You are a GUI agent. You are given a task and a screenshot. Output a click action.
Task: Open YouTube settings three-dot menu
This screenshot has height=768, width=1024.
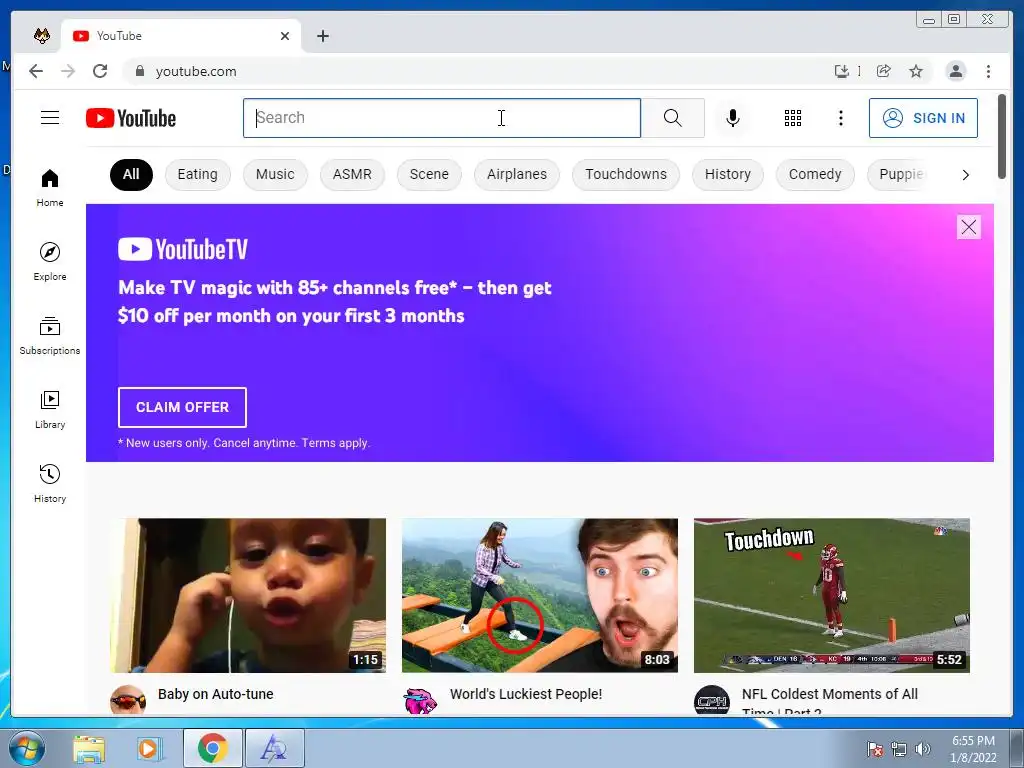[840, 118]
